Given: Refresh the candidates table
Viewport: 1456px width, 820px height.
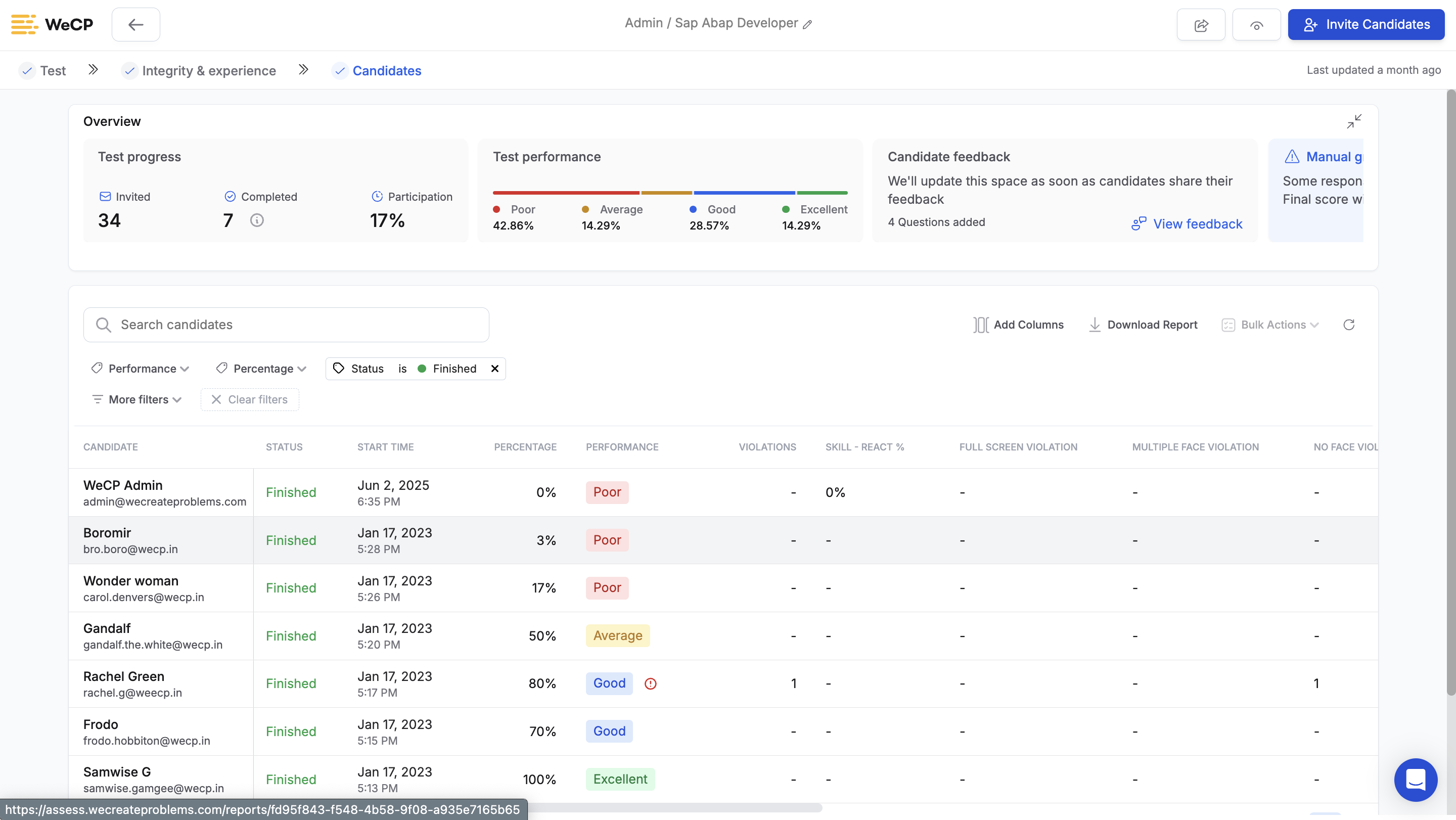Looking at the screenshot, I should [x=1349, y=325].
